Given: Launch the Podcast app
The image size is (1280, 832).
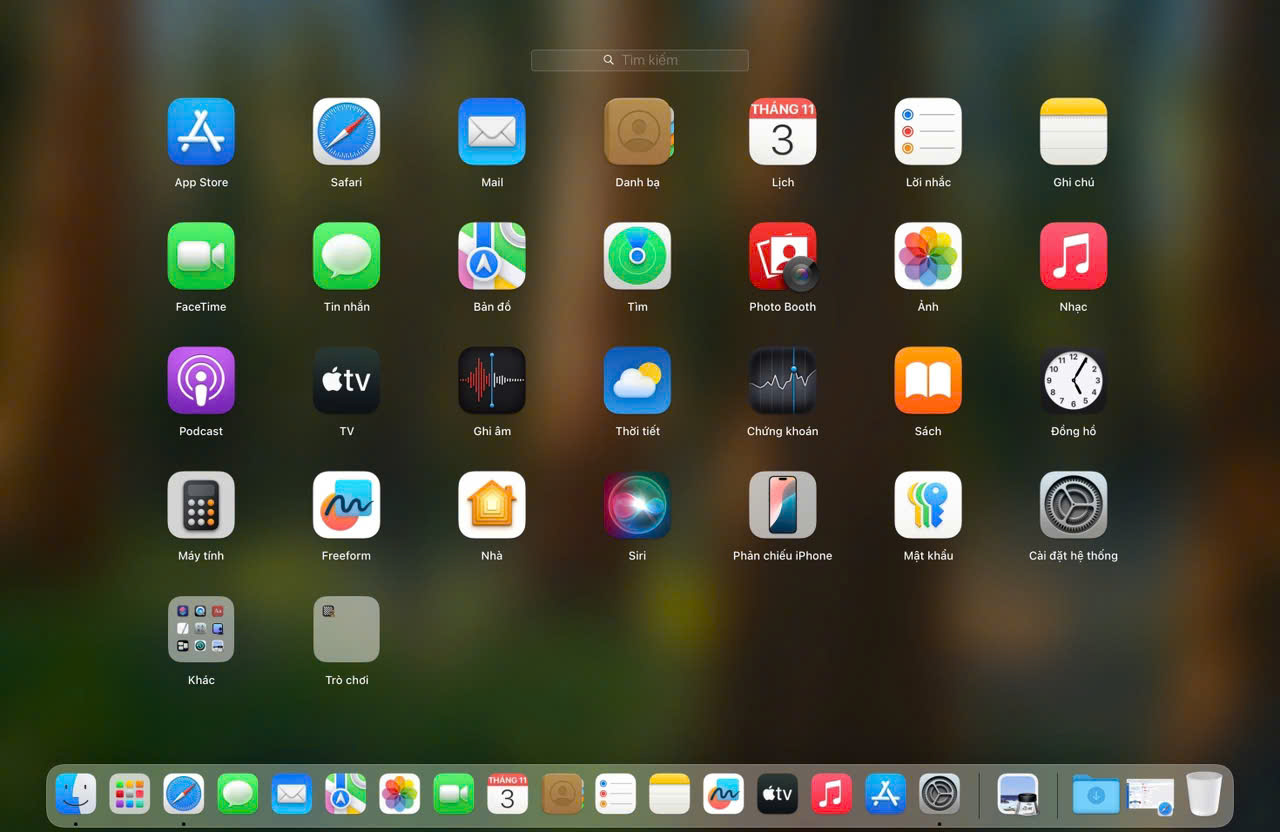Looking at the screenshot, I should coord(201,380).
